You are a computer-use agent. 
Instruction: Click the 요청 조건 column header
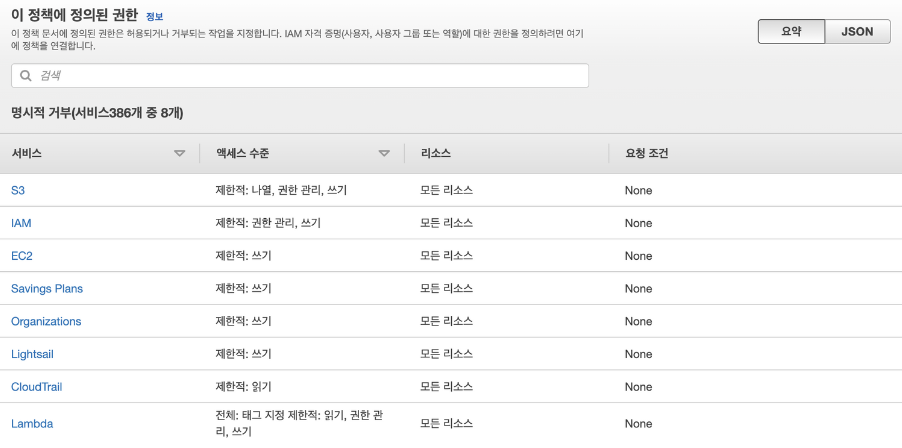tap(647, 154)
